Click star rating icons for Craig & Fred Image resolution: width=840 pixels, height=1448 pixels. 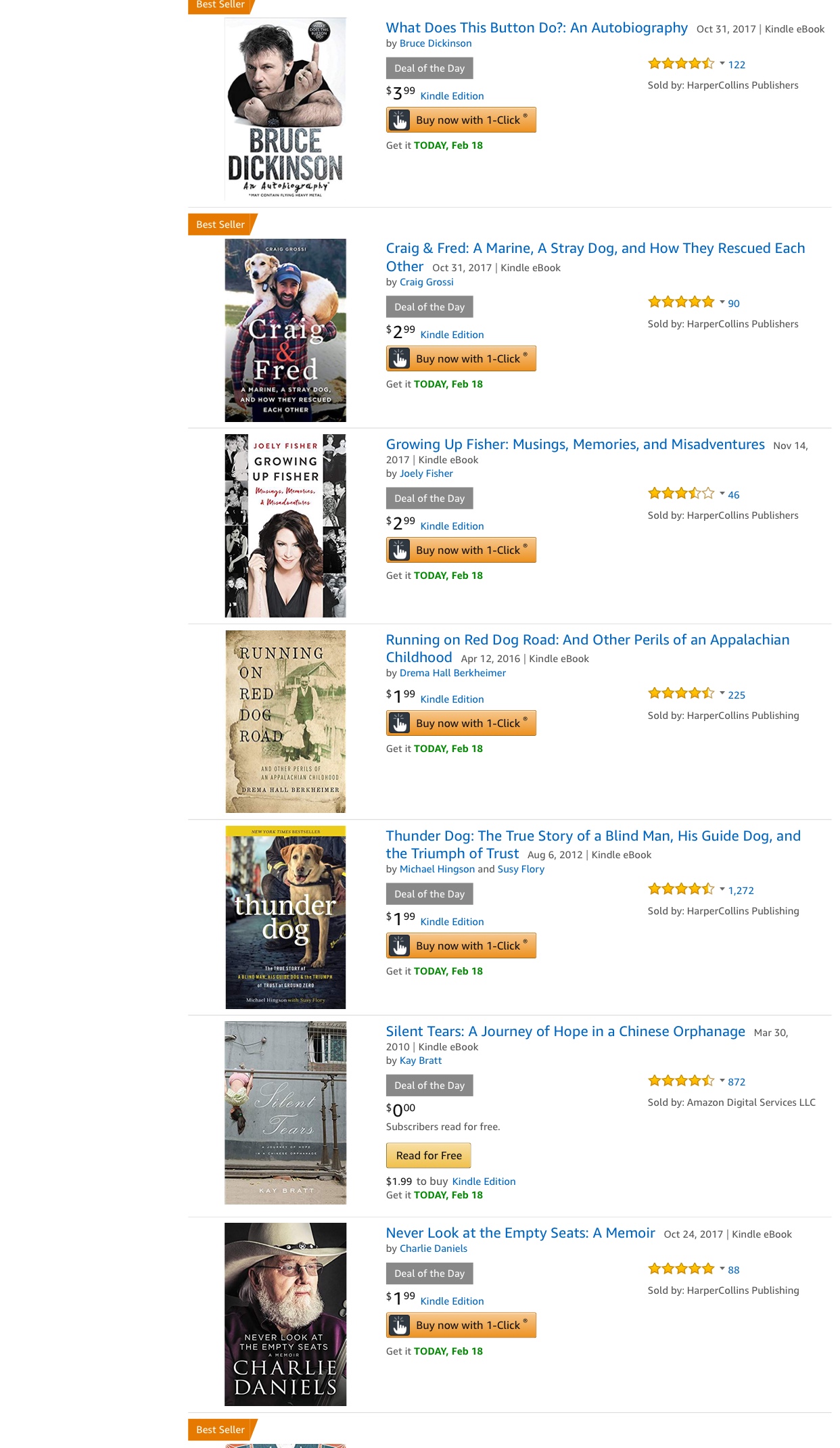(681, 302)
